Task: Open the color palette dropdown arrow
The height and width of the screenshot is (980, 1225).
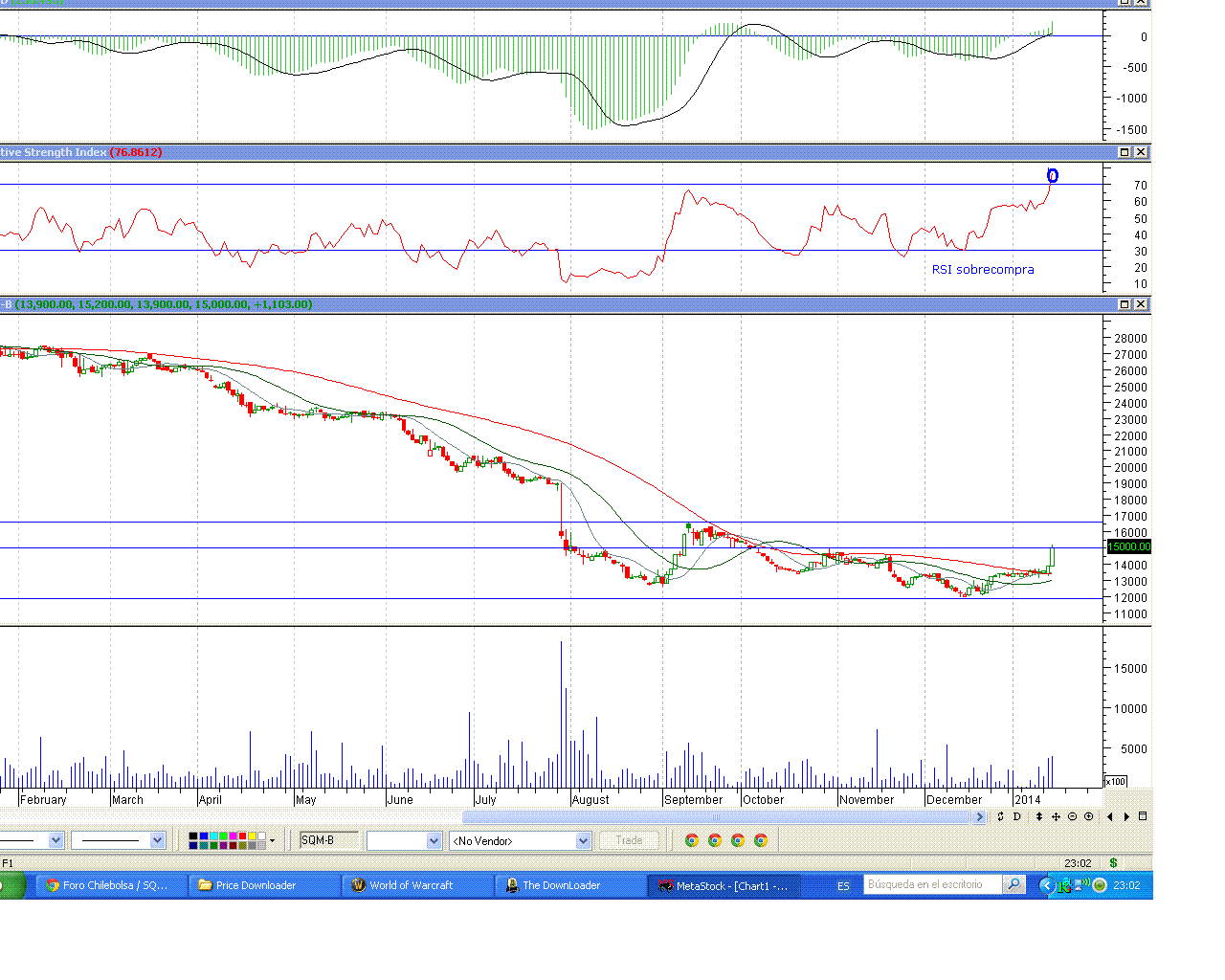Action: click(x=273, y=841)
